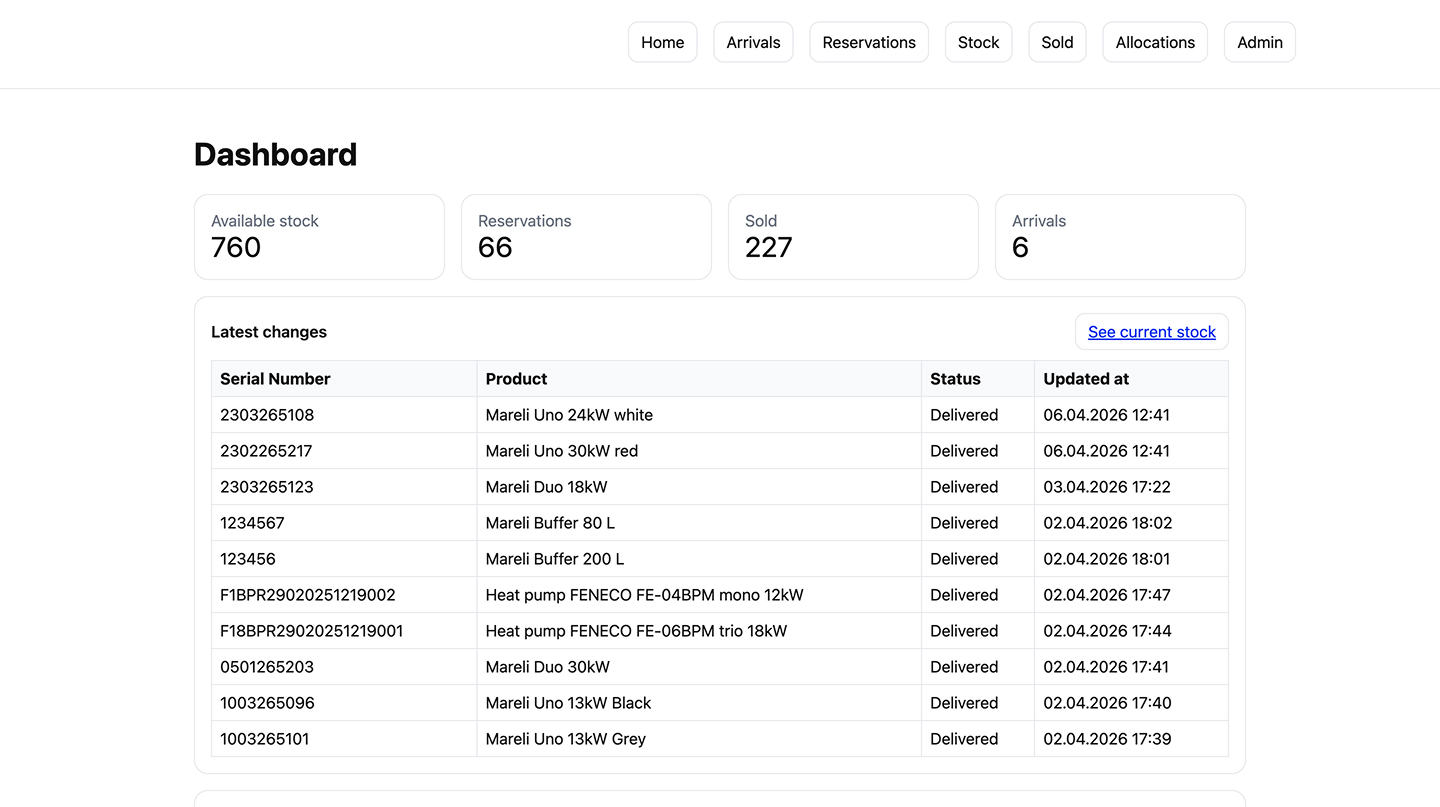Click product Mareli Uno 24kW white
This screenshot has height=807, width=1440.
coord(569,415)
